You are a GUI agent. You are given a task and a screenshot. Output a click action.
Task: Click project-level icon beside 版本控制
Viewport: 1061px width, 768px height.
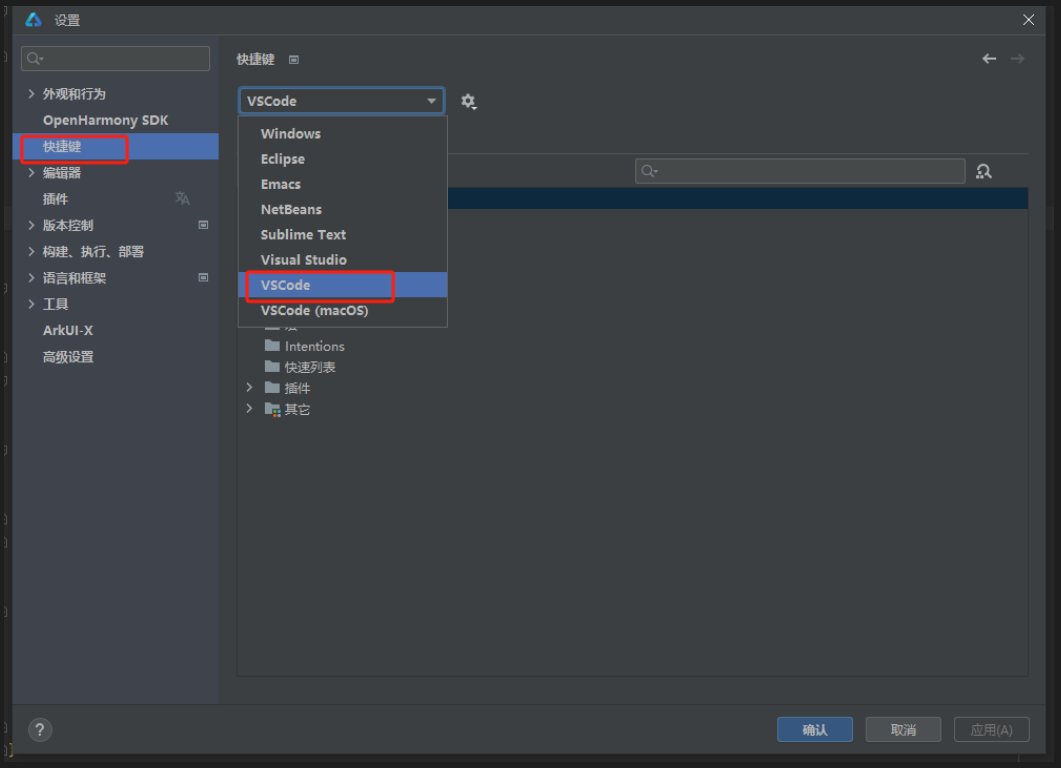pyautogui.click(x=203, y=225)
